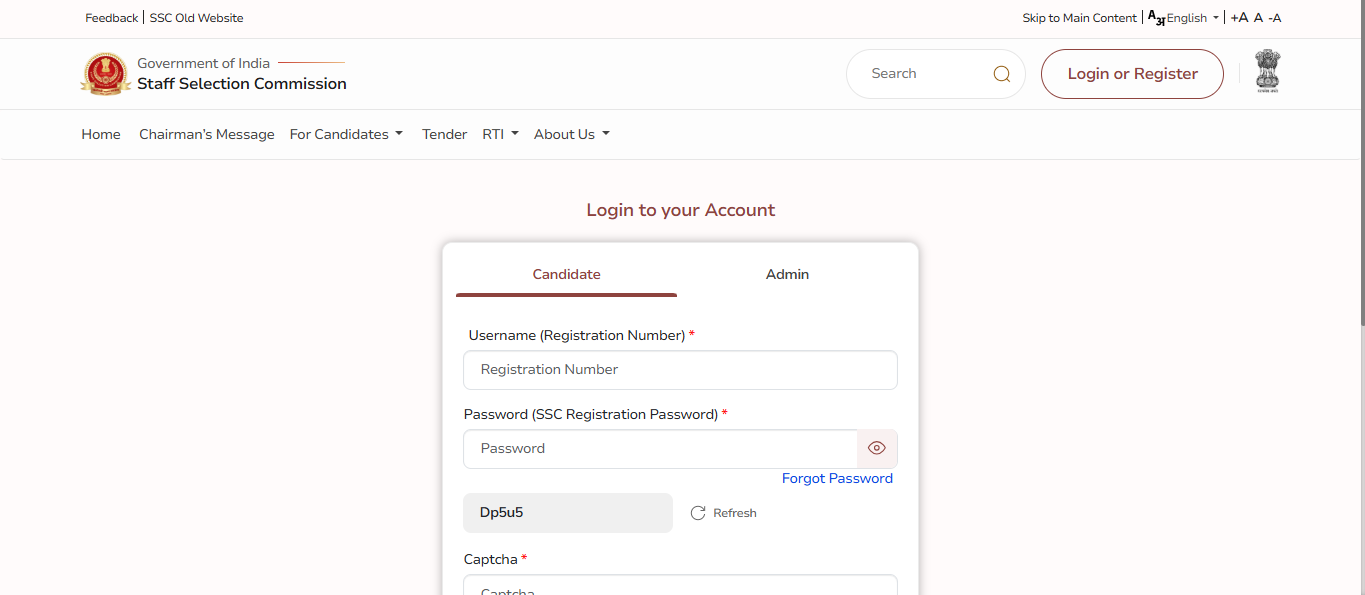1365x595 pixels.
Task: Select the Candidate tab
Action: point(566,274)
